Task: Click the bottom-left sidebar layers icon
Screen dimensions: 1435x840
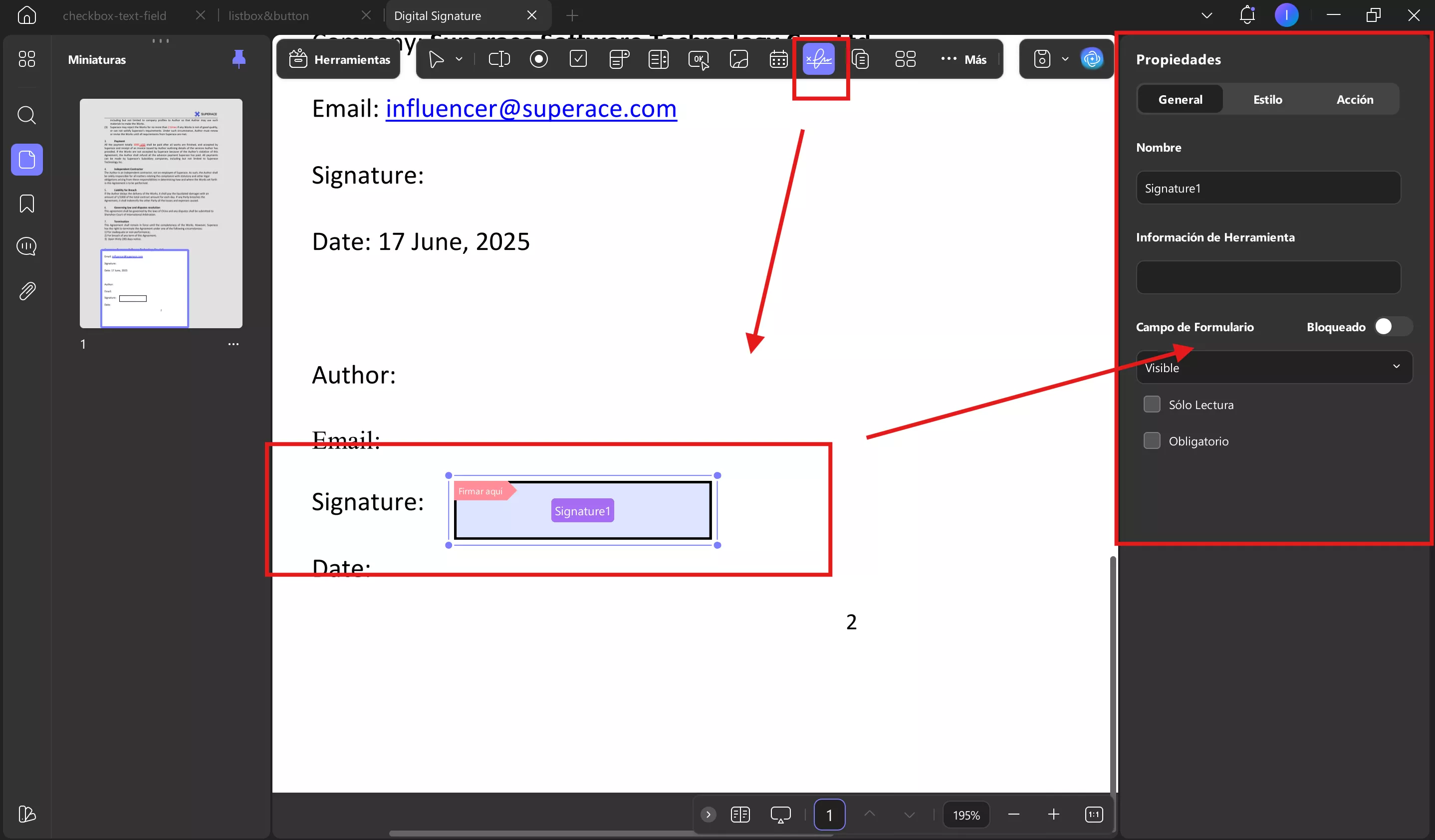Action: 27,814
